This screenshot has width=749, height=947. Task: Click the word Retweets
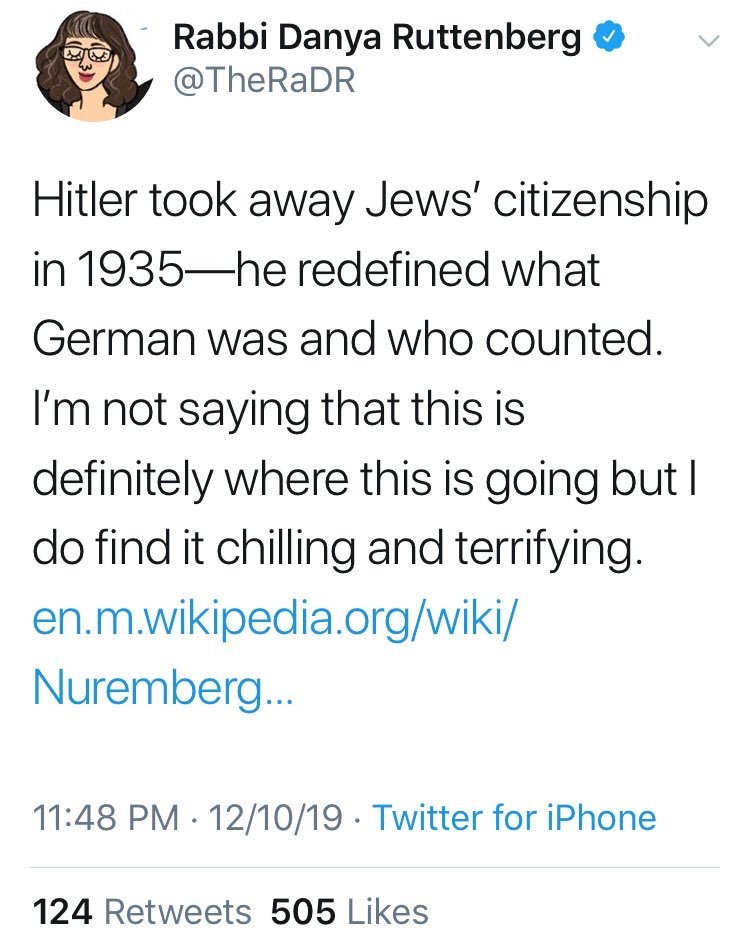[x=178, y=911]
